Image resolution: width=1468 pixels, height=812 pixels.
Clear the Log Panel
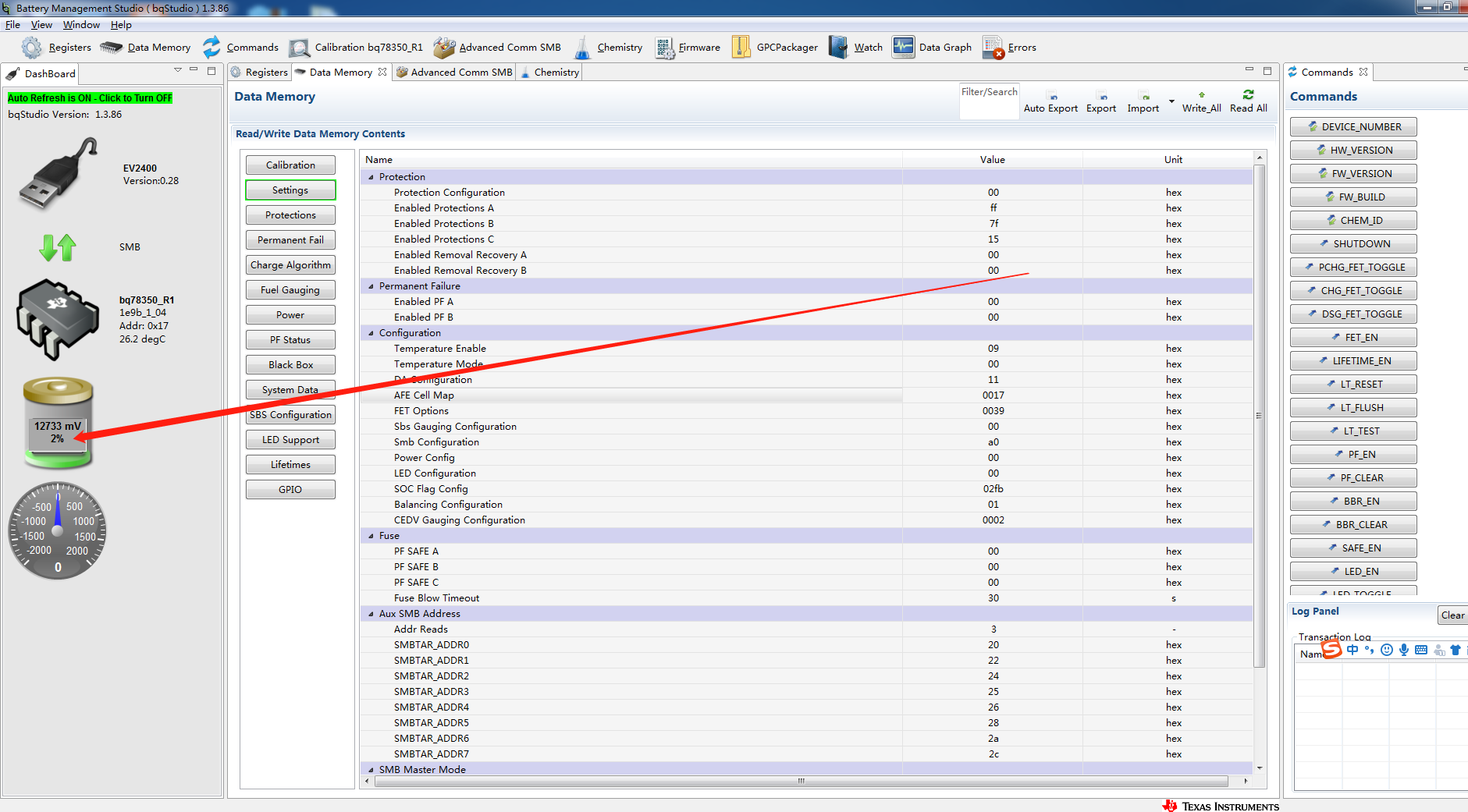coord(1452,615)
